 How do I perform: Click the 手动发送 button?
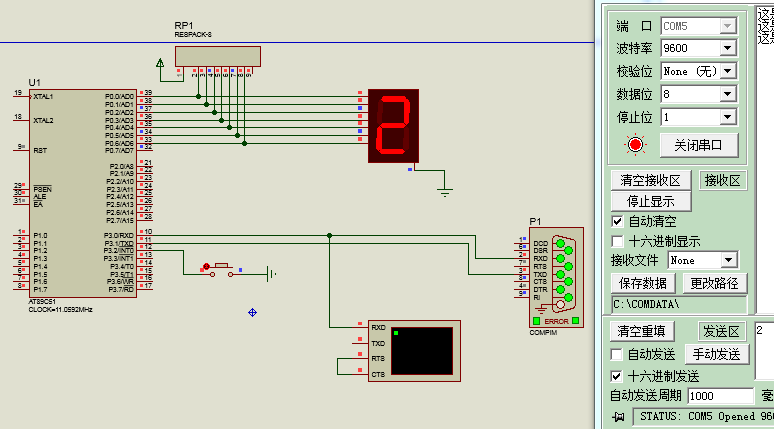(716, 354)
